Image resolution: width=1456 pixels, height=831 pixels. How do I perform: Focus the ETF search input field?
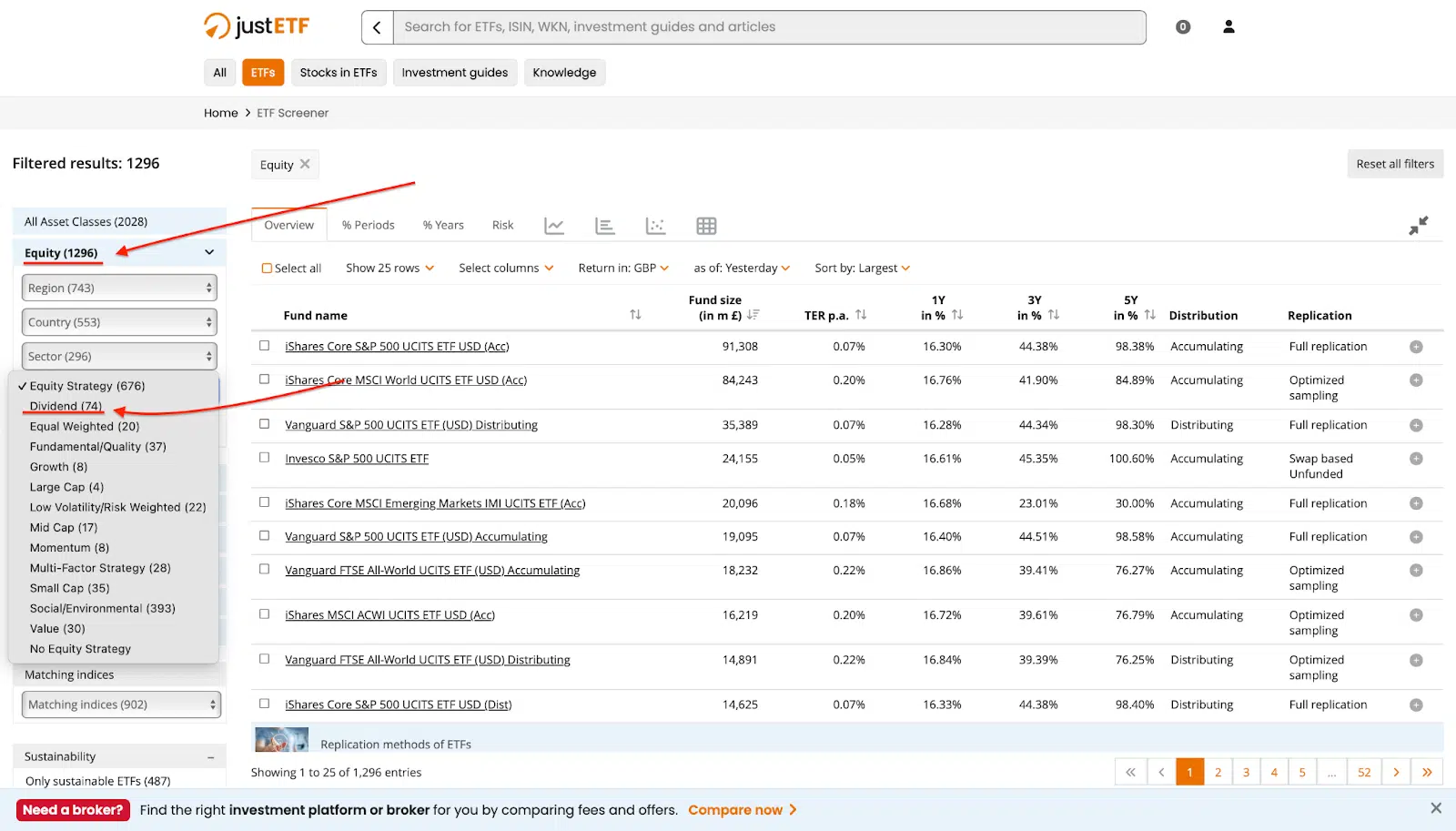click(769, 27)
